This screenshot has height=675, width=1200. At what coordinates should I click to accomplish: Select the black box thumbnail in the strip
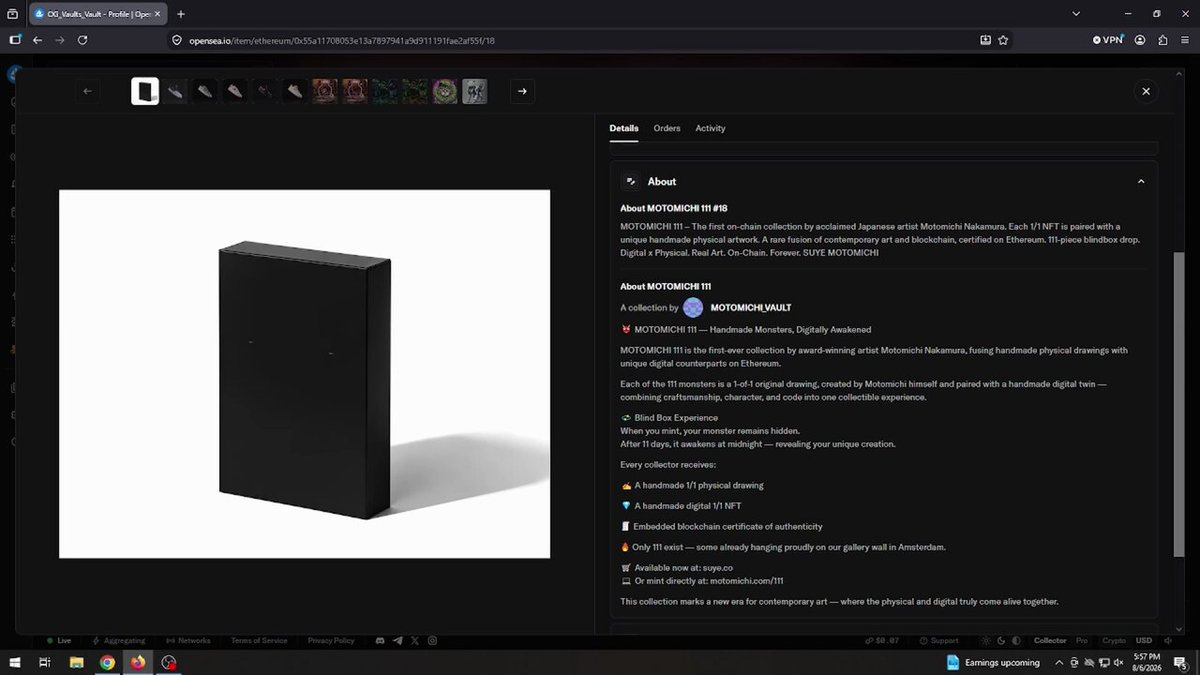pos(145,91)
